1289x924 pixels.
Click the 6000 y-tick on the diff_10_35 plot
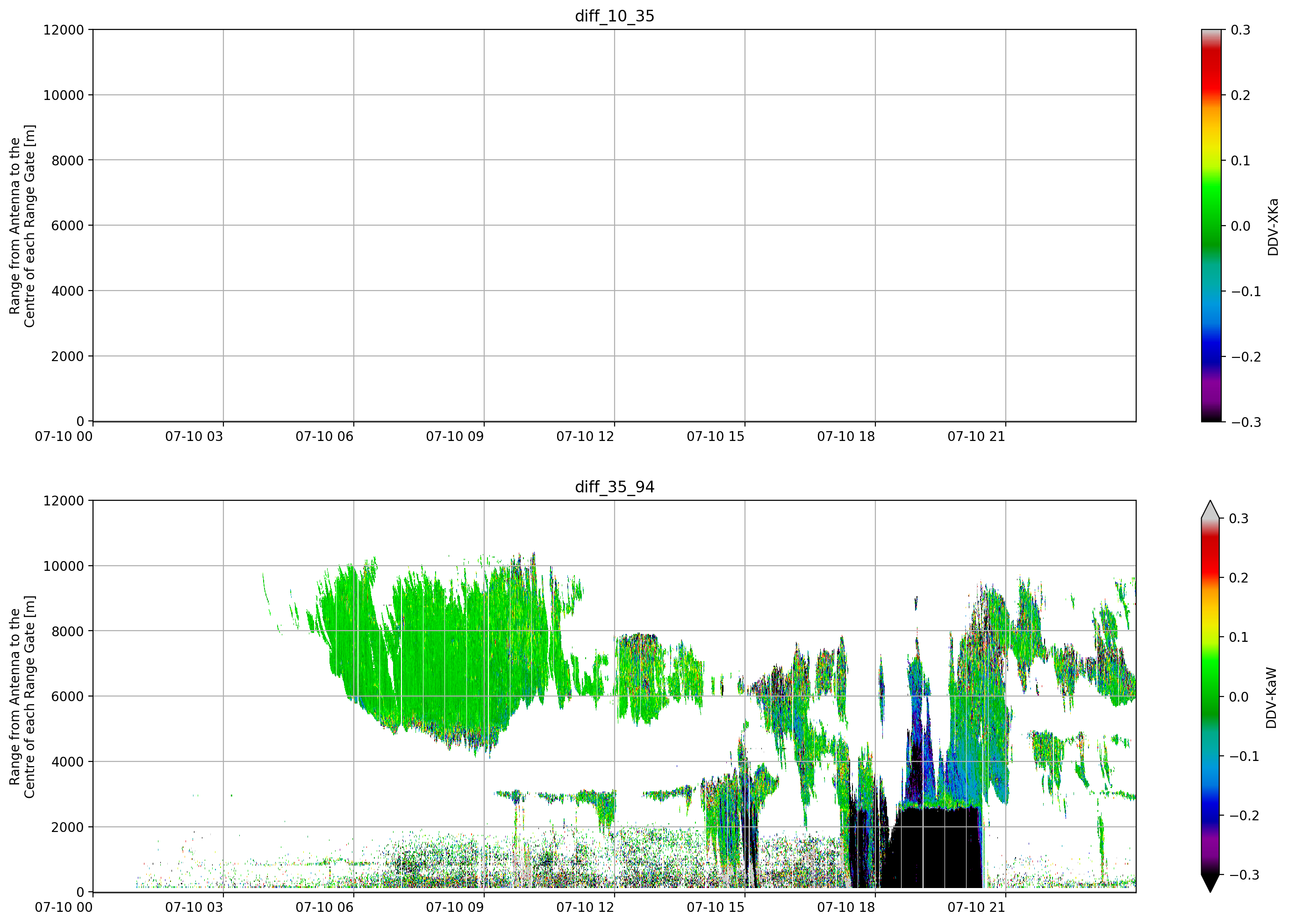[68, 226]
